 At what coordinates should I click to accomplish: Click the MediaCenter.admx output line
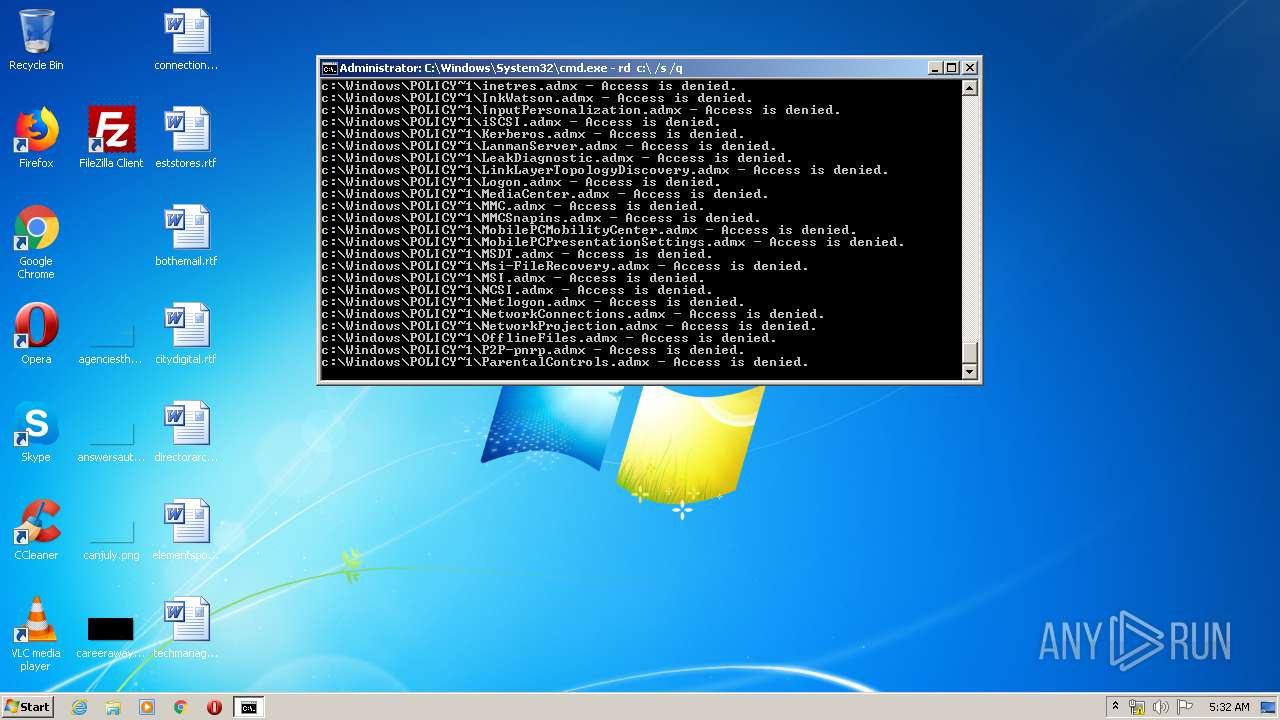tap(545, 194)
